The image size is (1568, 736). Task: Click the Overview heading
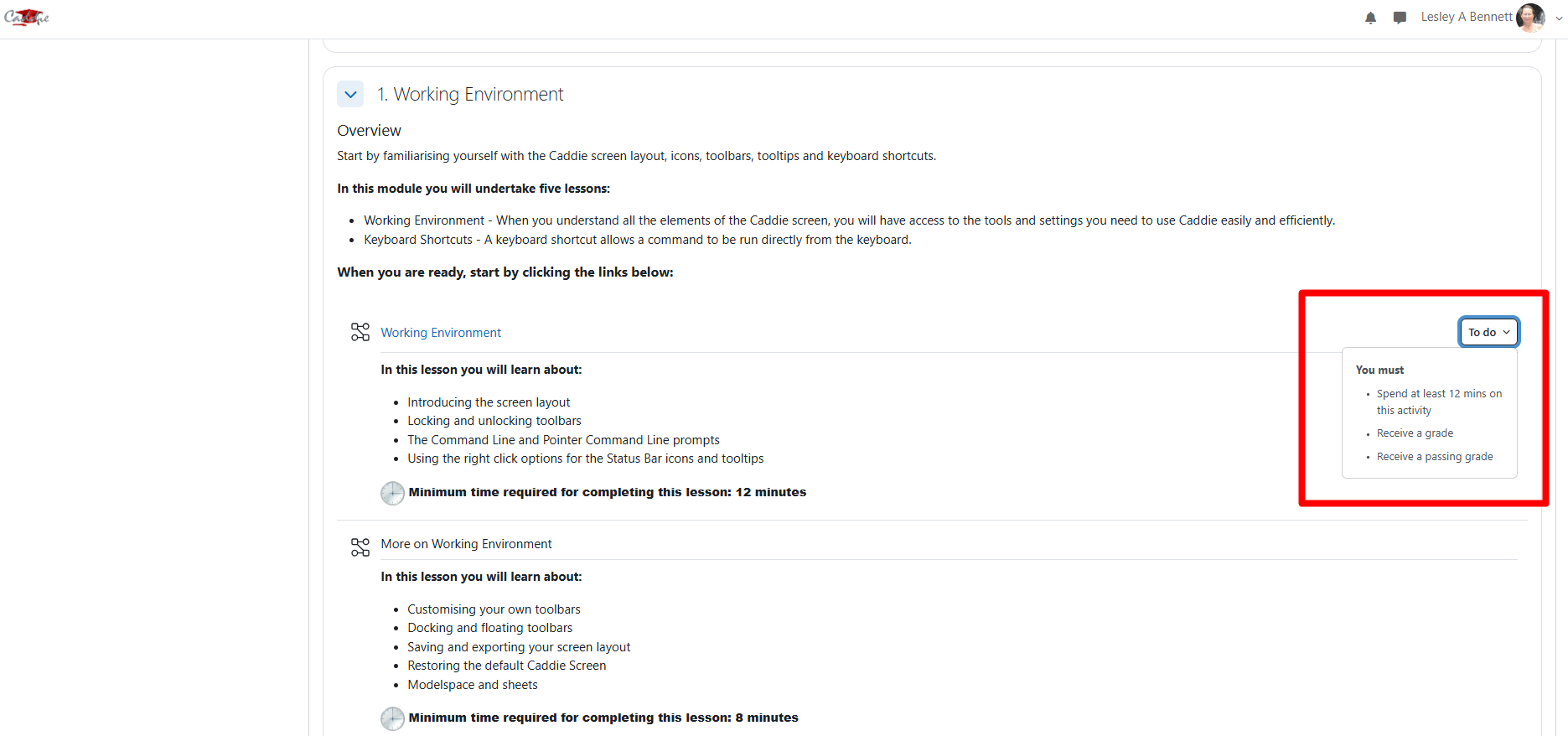click(x=369, y=131)
